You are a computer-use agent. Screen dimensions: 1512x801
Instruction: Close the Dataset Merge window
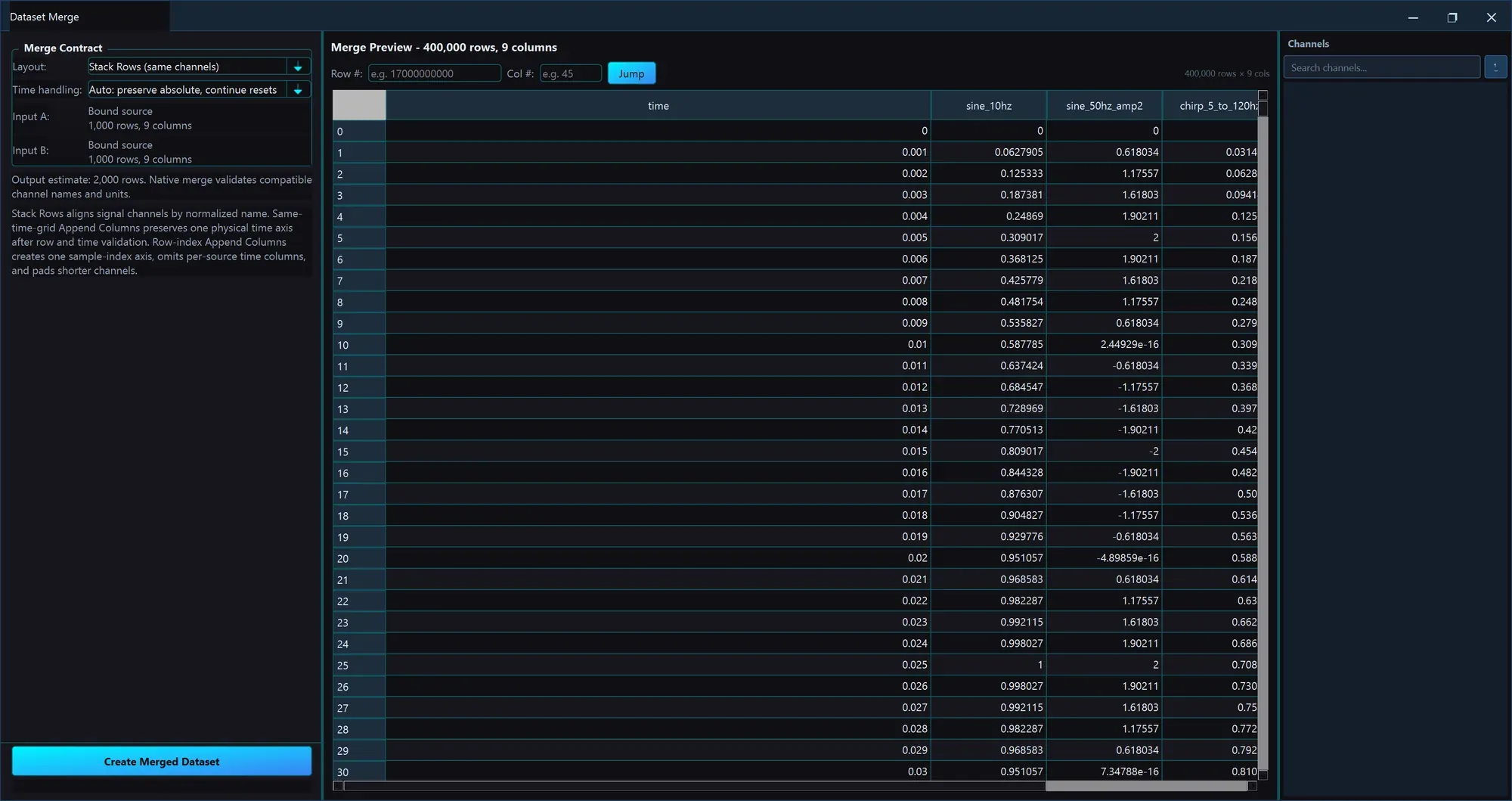[x=1491, y=17]
